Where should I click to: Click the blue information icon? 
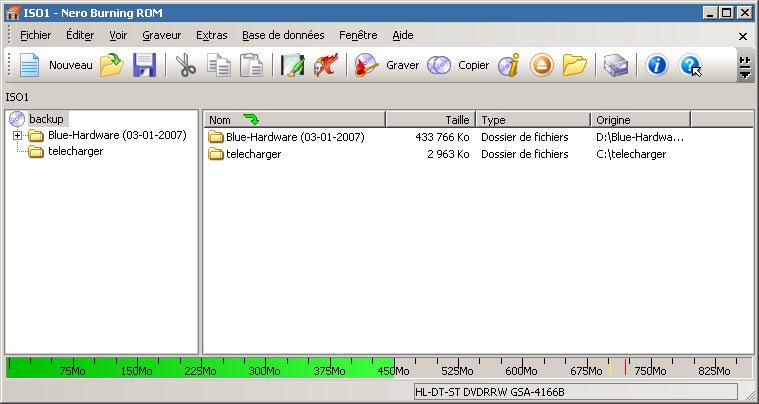657,65
